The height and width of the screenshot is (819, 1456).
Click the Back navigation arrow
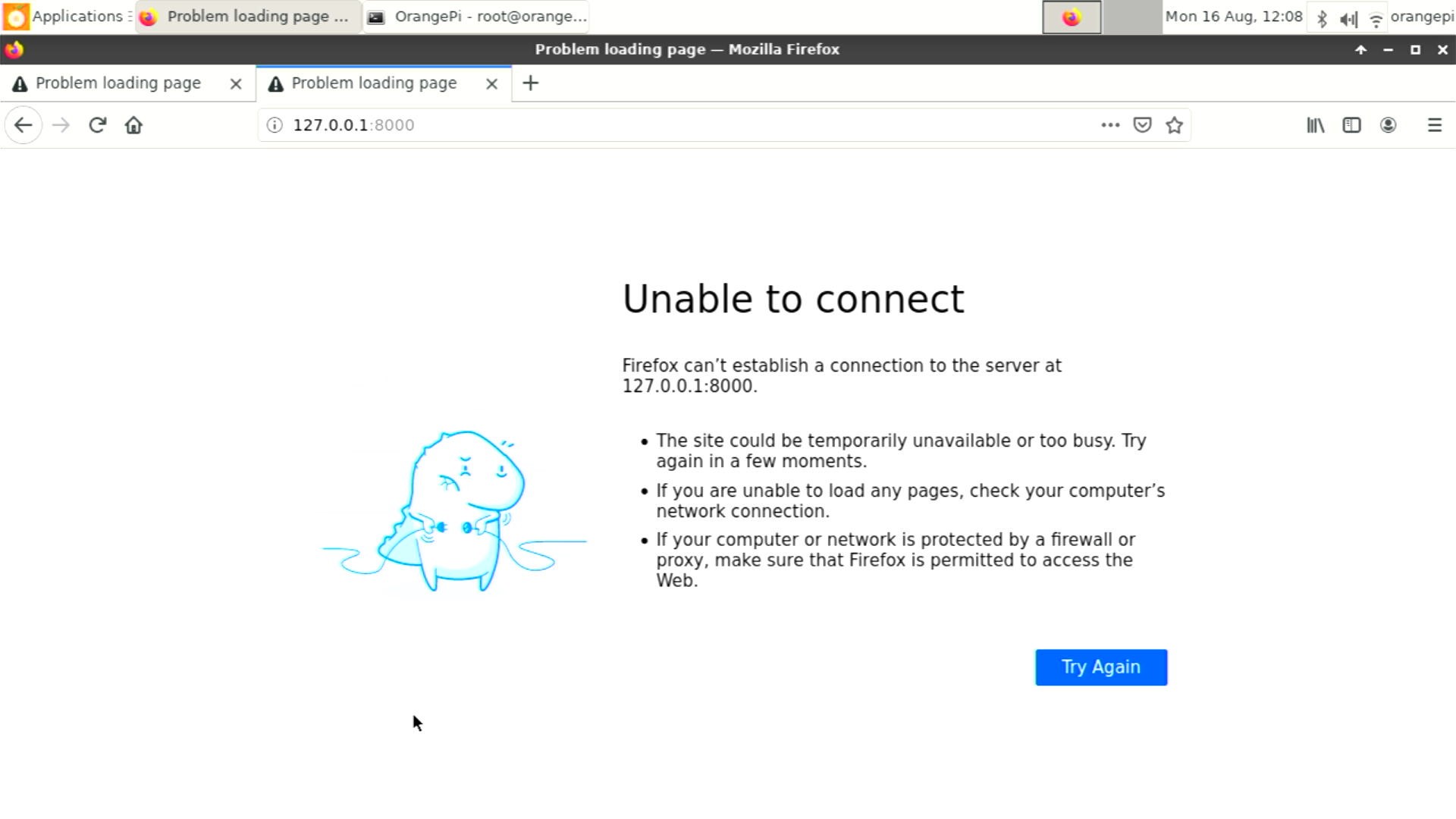click(23, 125)
